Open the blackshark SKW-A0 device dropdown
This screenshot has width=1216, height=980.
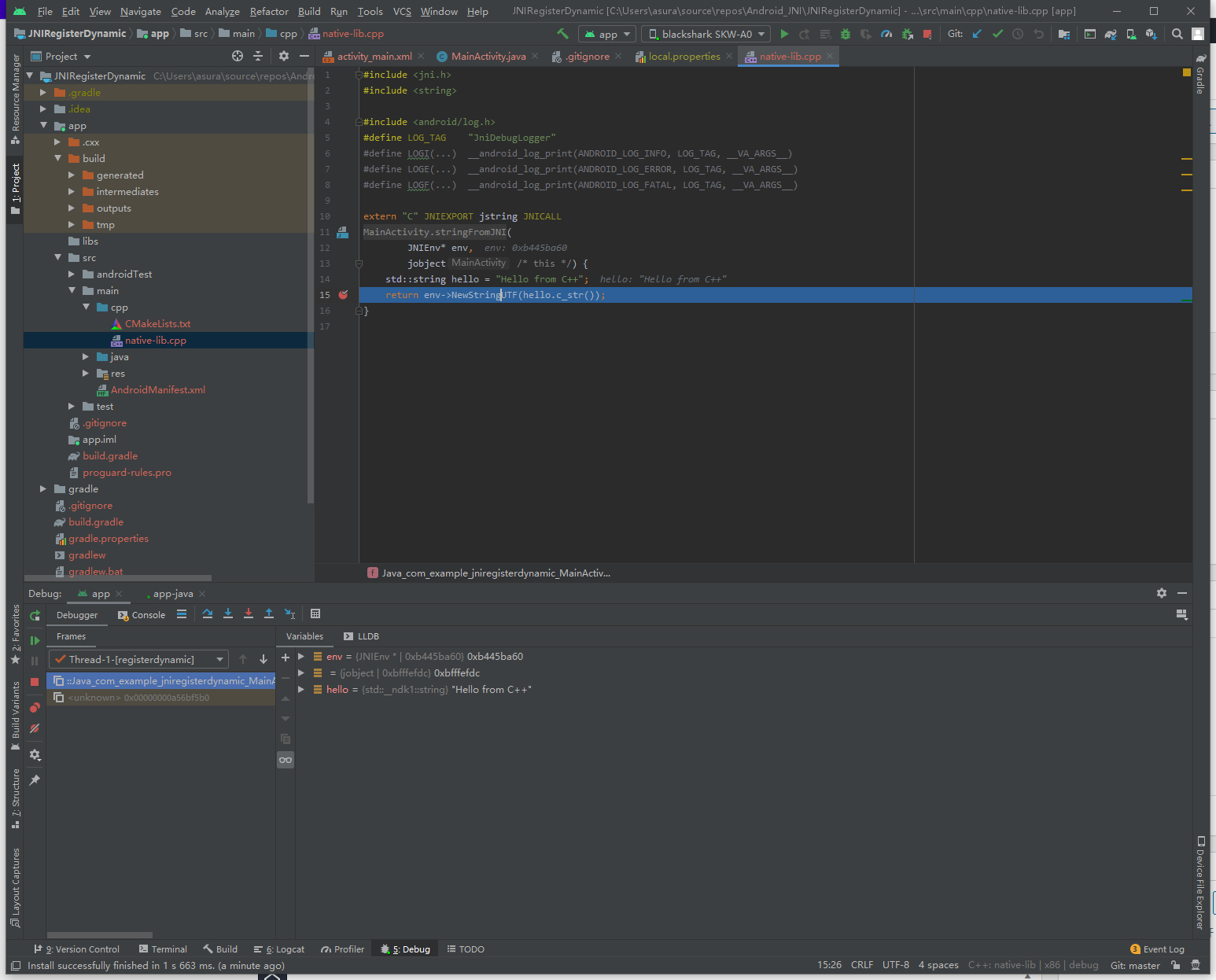(x=706, y=34)
